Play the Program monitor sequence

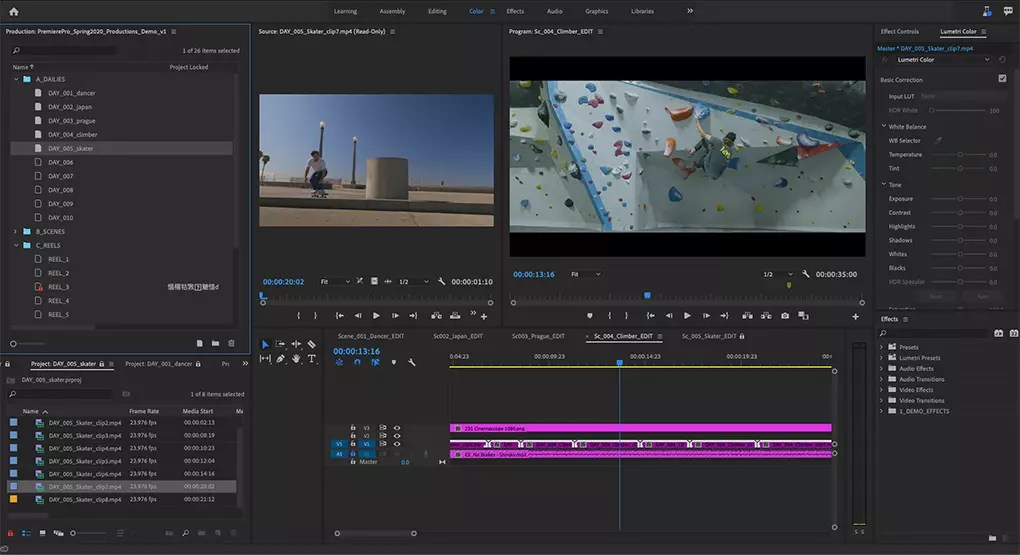[x=687, y=316]
